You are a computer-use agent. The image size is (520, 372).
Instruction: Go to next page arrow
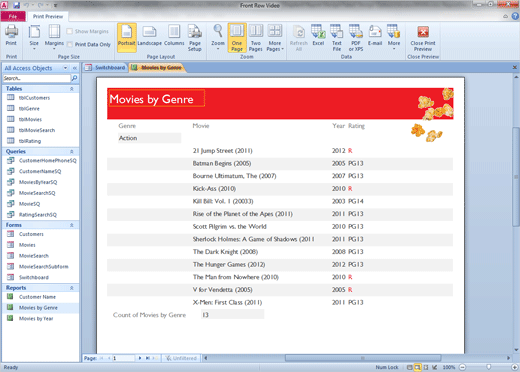click(140, 358)
